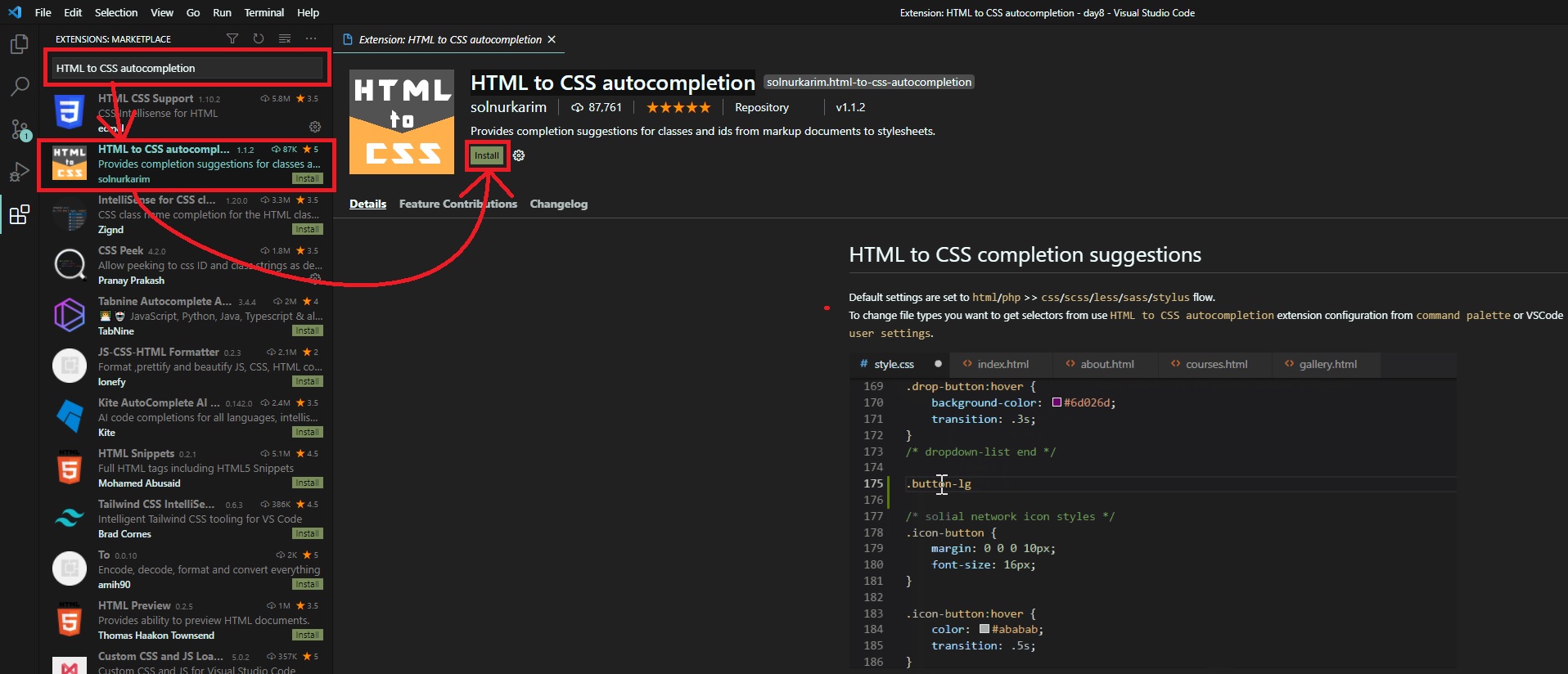
Task: Install HTML Preview extension
Action: (308, 636)
